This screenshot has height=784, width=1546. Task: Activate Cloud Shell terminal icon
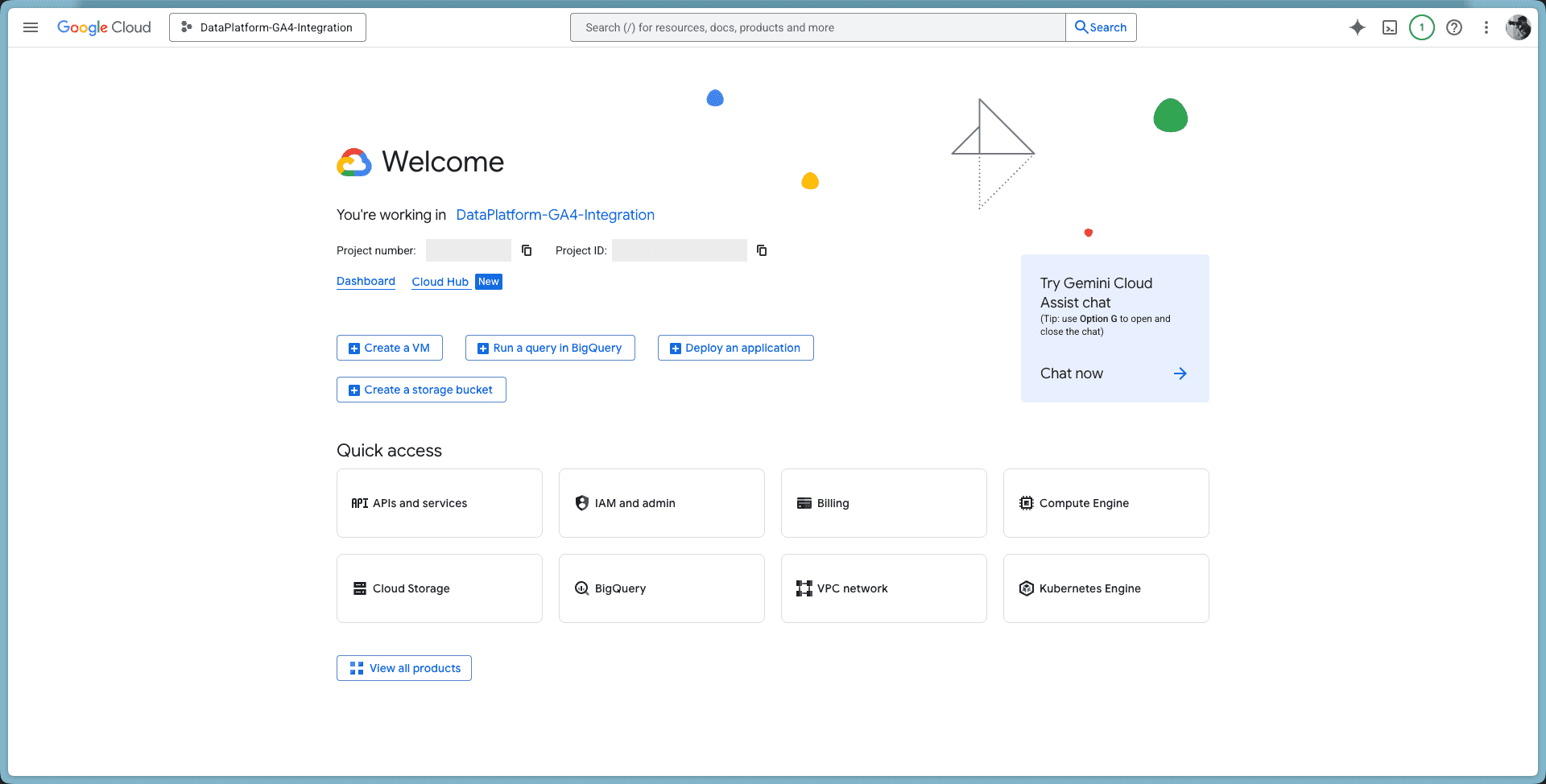pos(1390,27)
